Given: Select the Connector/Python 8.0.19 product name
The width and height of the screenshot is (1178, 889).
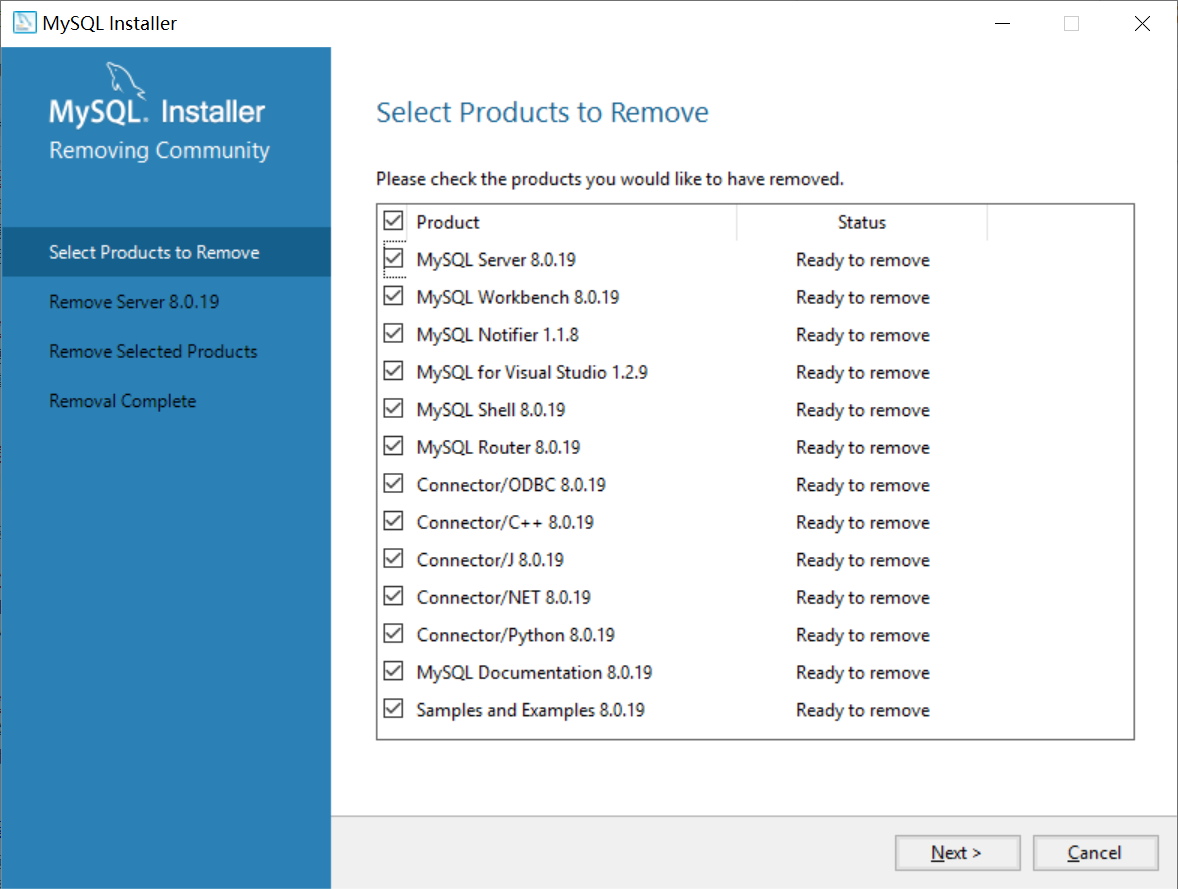Looking at the screenshot, I should pyautogui.click(x=515, y=636).
